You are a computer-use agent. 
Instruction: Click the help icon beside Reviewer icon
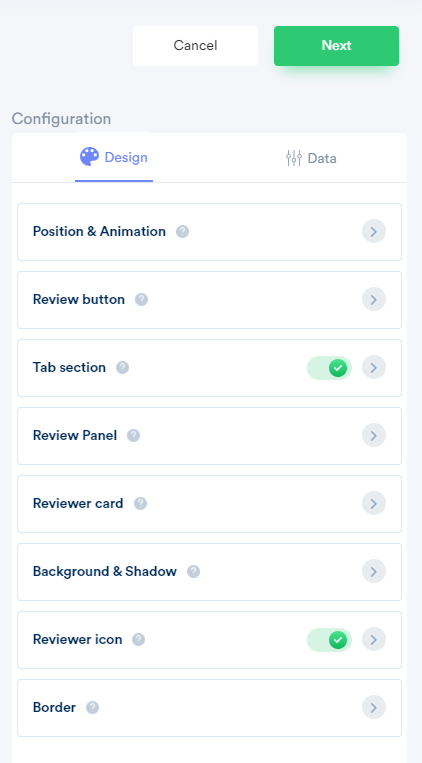click(x=139, y=639)
